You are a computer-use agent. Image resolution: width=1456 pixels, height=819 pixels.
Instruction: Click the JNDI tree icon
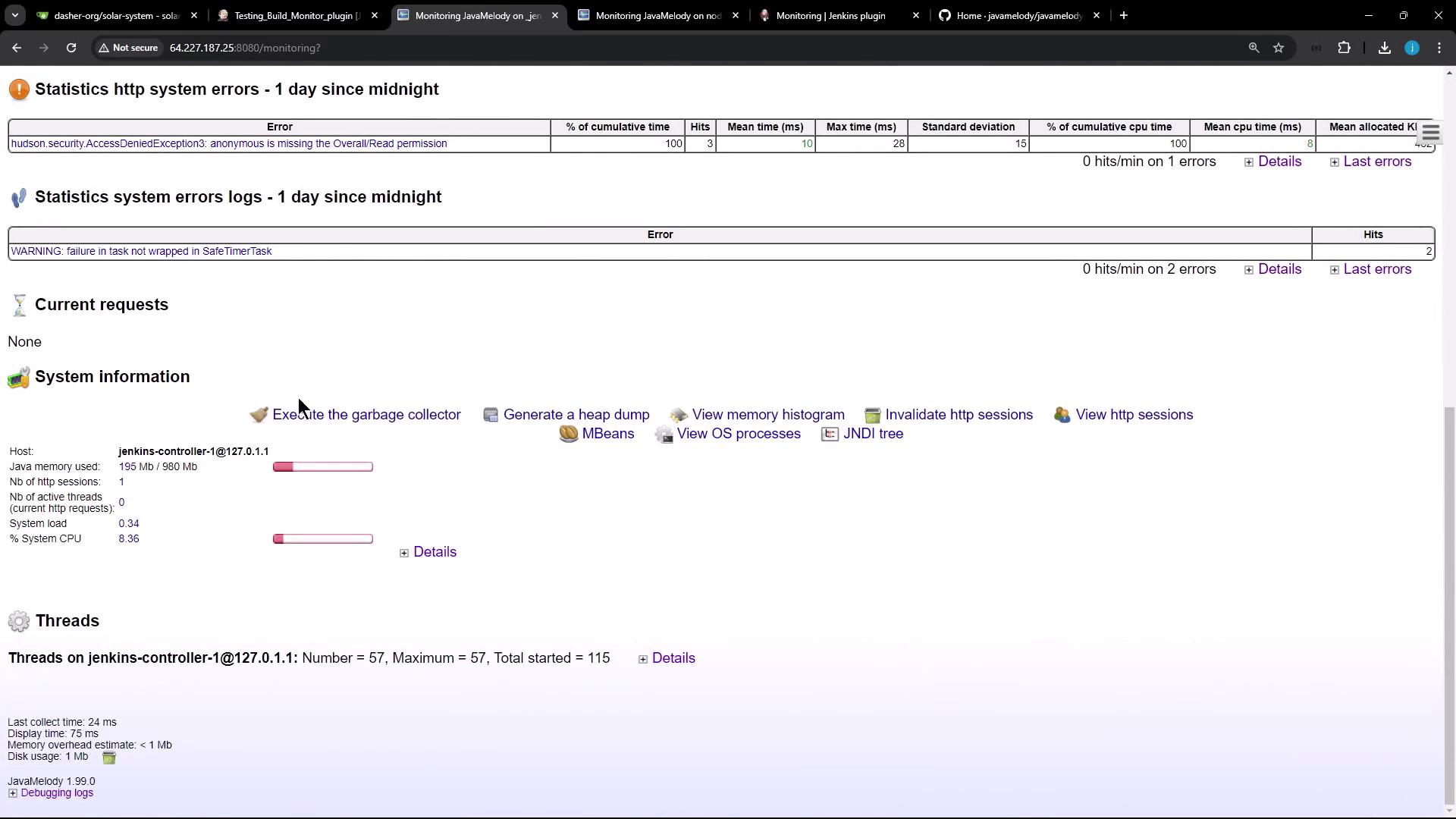(x=830, y=434)
